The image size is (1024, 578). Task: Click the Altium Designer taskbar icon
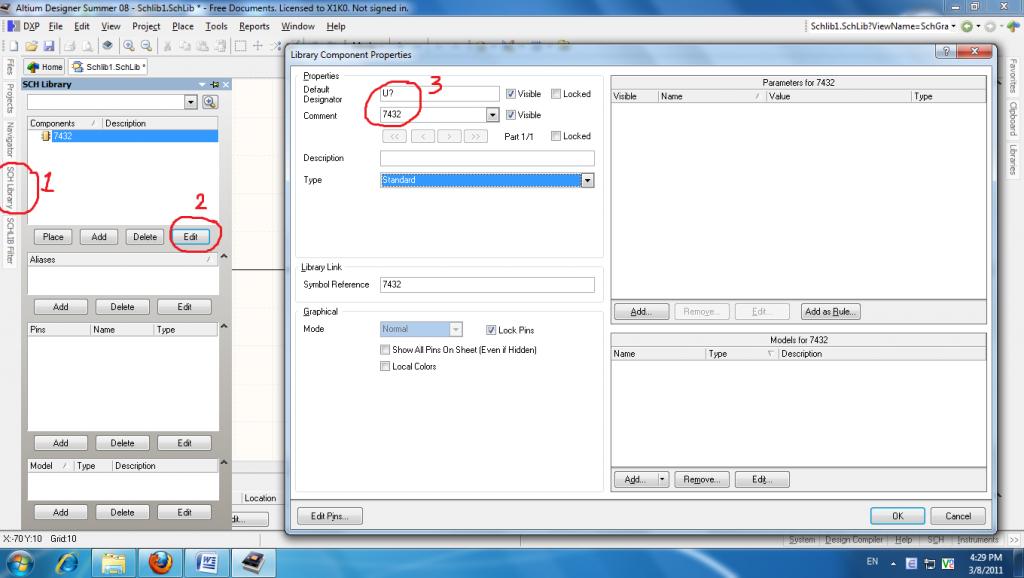(x=253, y=562)
